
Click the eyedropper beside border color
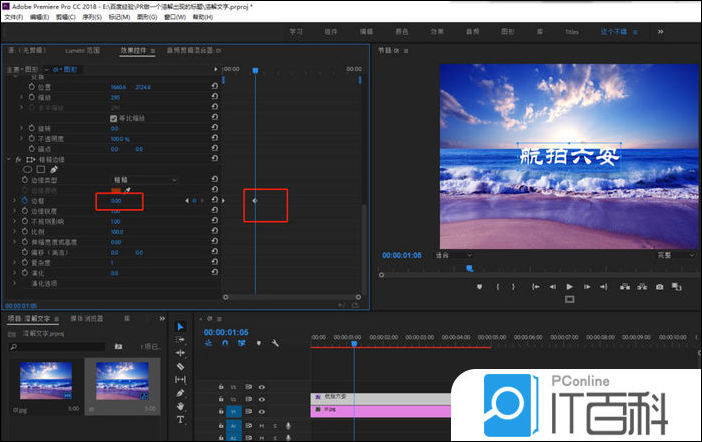pos(127,189)
